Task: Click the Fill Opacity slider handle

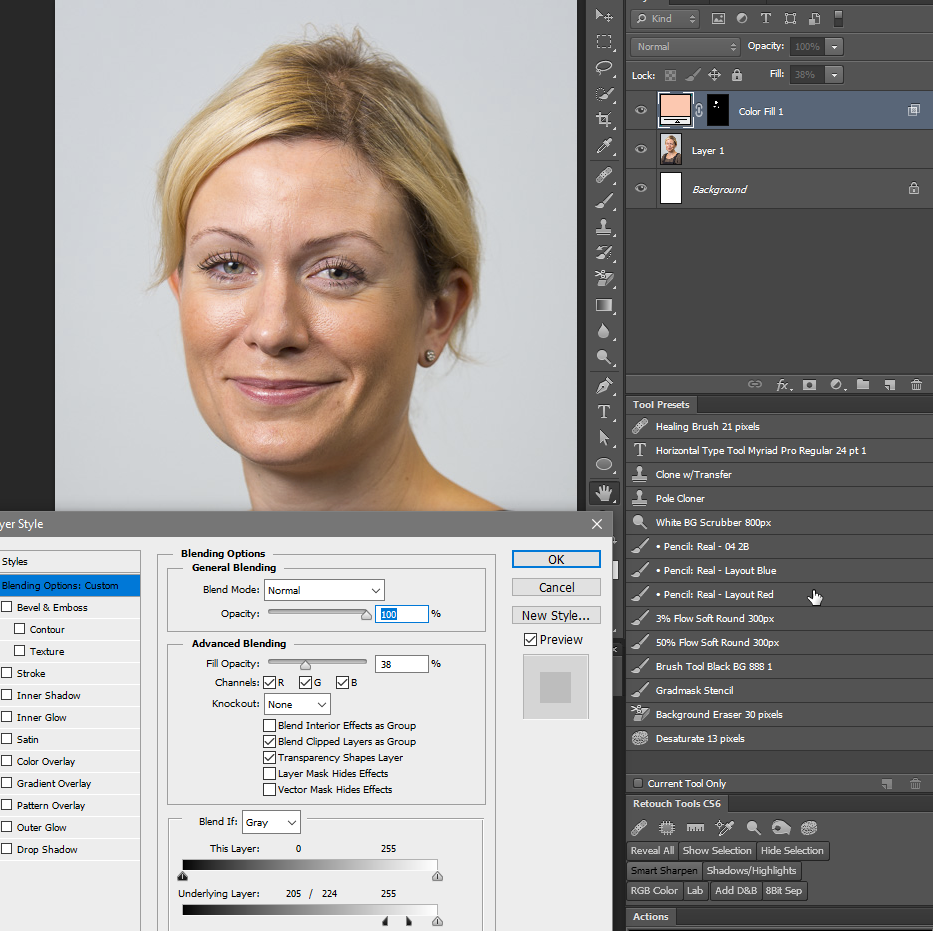Action: pyautogui.click(x=305, y=664)
